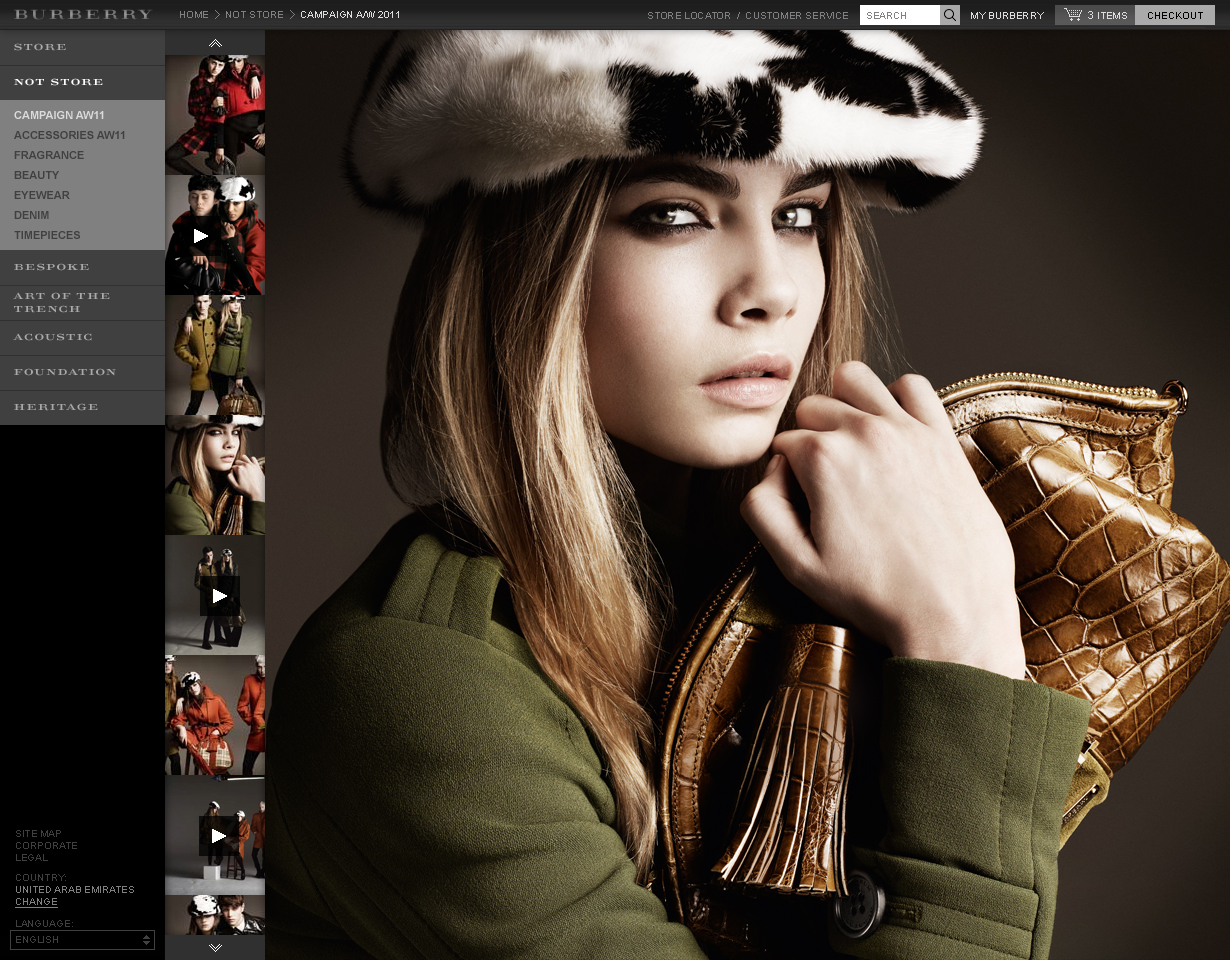Change the country via Change link
The image size is (1230, 960).
[x=36, y=902]
